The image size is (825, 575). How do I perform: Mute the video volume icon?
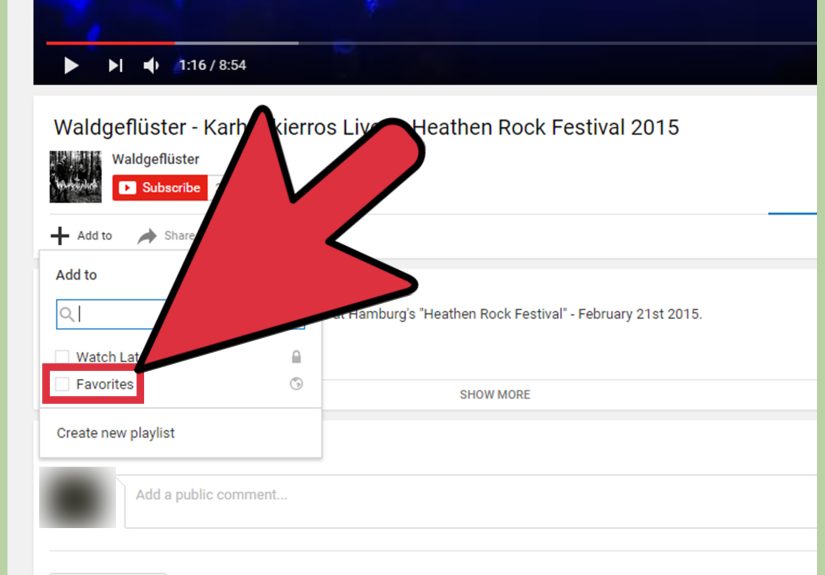pyautogui.click(x=151, y=66)
